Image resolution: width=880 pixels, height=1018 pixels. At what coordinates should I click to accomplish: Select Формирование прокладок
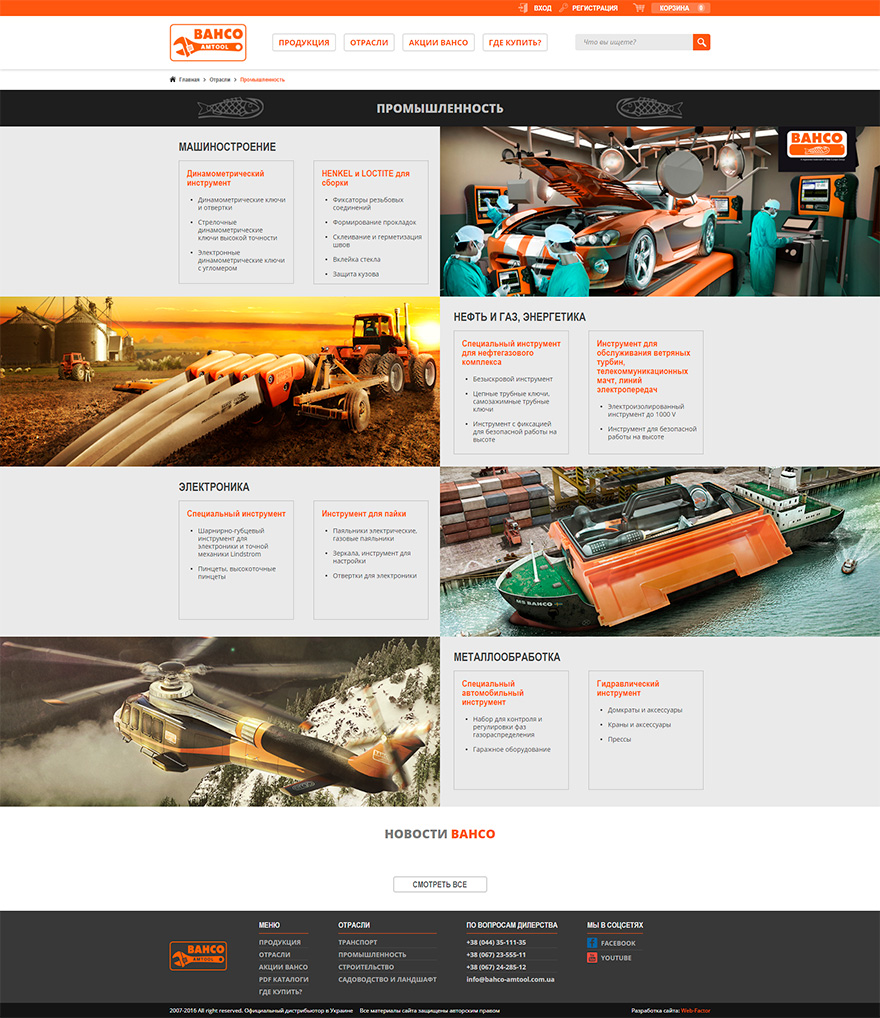[374, 223]
